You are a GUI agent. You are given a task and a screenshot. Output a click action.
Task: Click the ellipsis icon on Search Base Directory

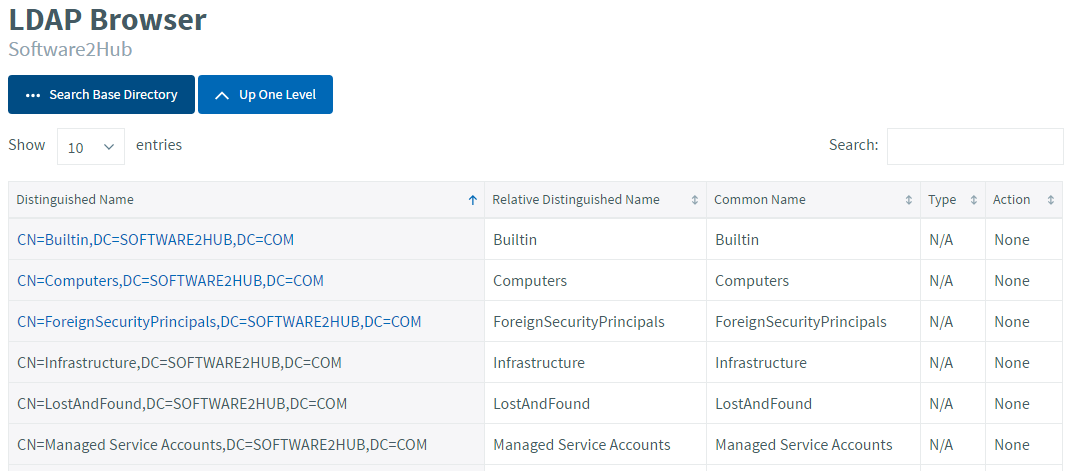tap(33, 96)
